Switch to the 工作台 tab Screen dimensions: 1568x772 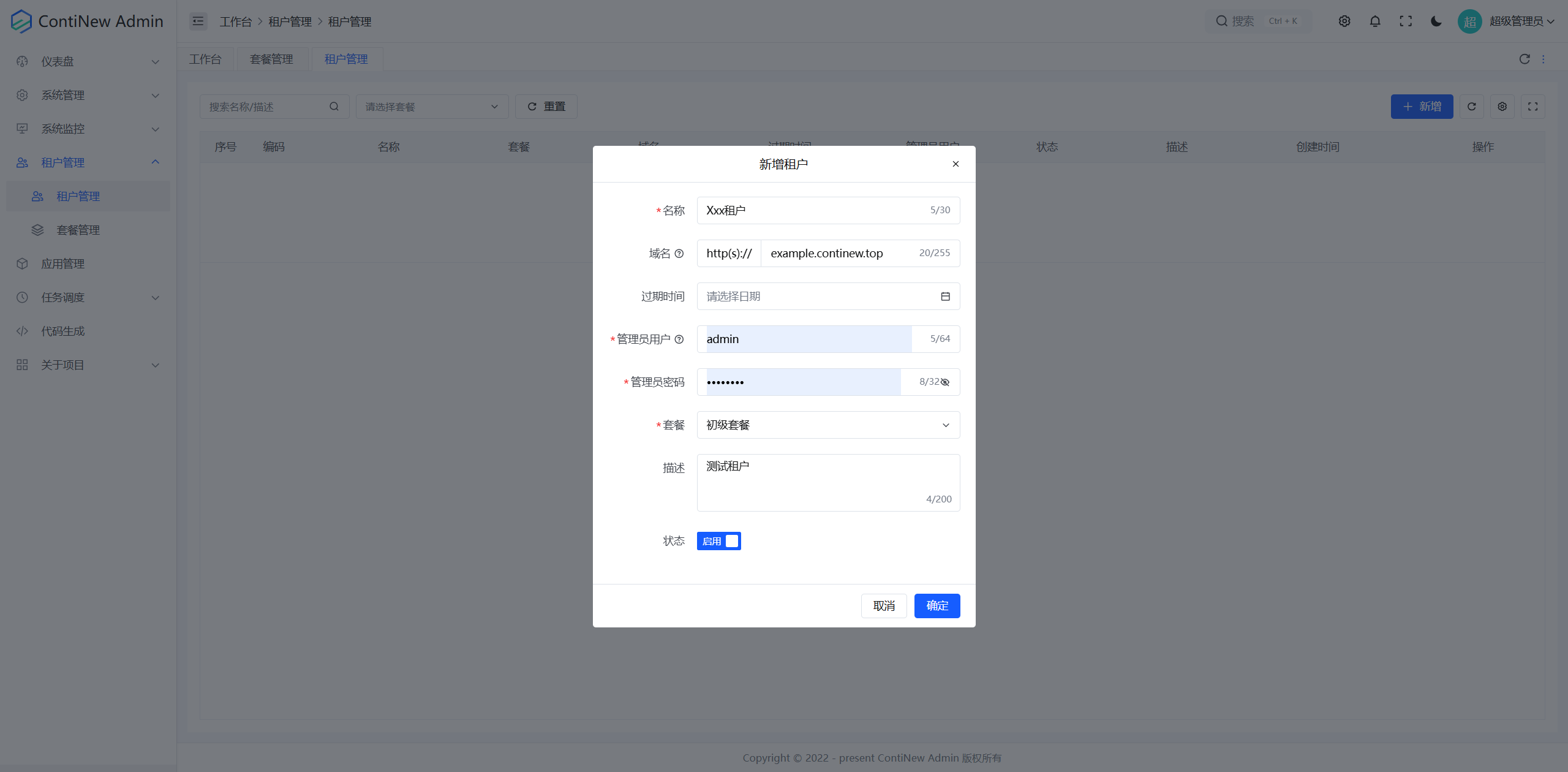205,59
